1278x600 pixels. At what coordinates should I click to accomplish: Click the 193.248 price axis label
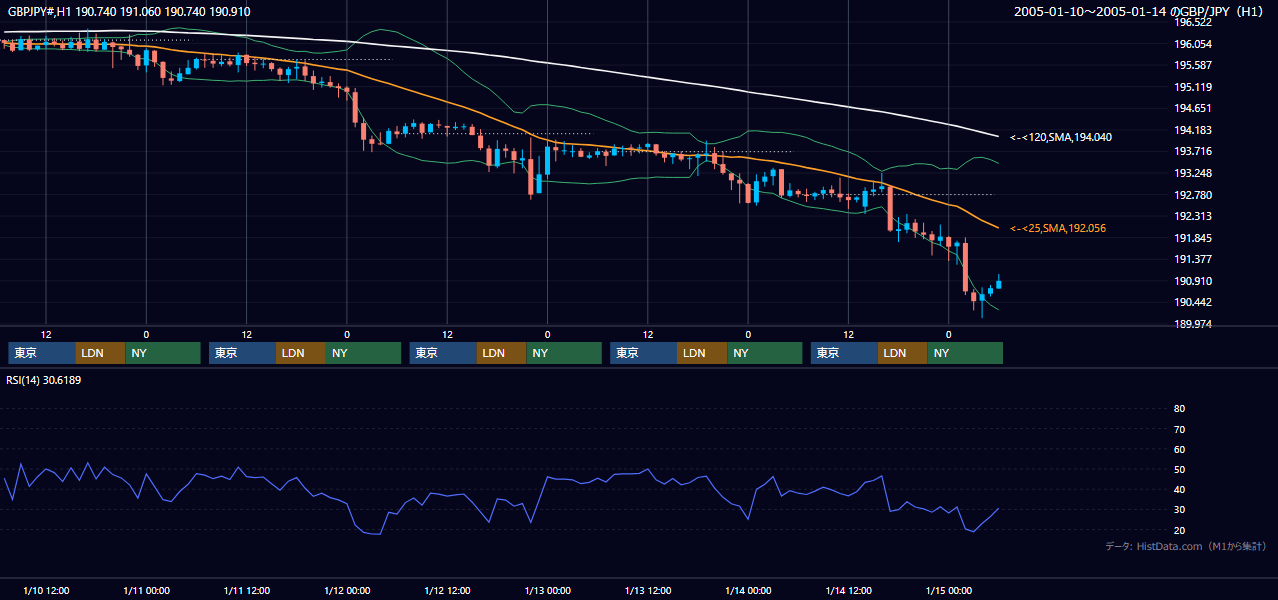pyautogui.click(x=1193, y=173)
